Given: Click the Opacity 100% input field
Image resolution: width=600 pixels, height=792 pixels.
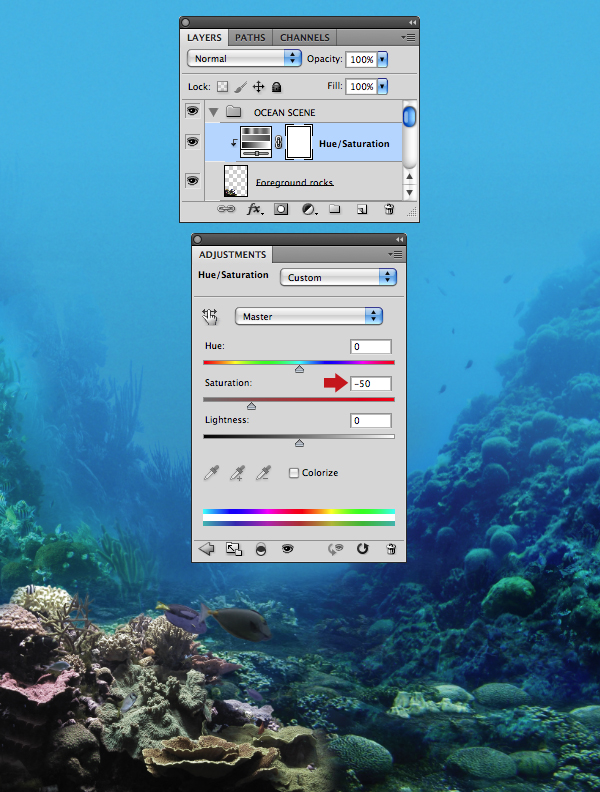Looking at the screenshot, I should [x=361, y=59].
